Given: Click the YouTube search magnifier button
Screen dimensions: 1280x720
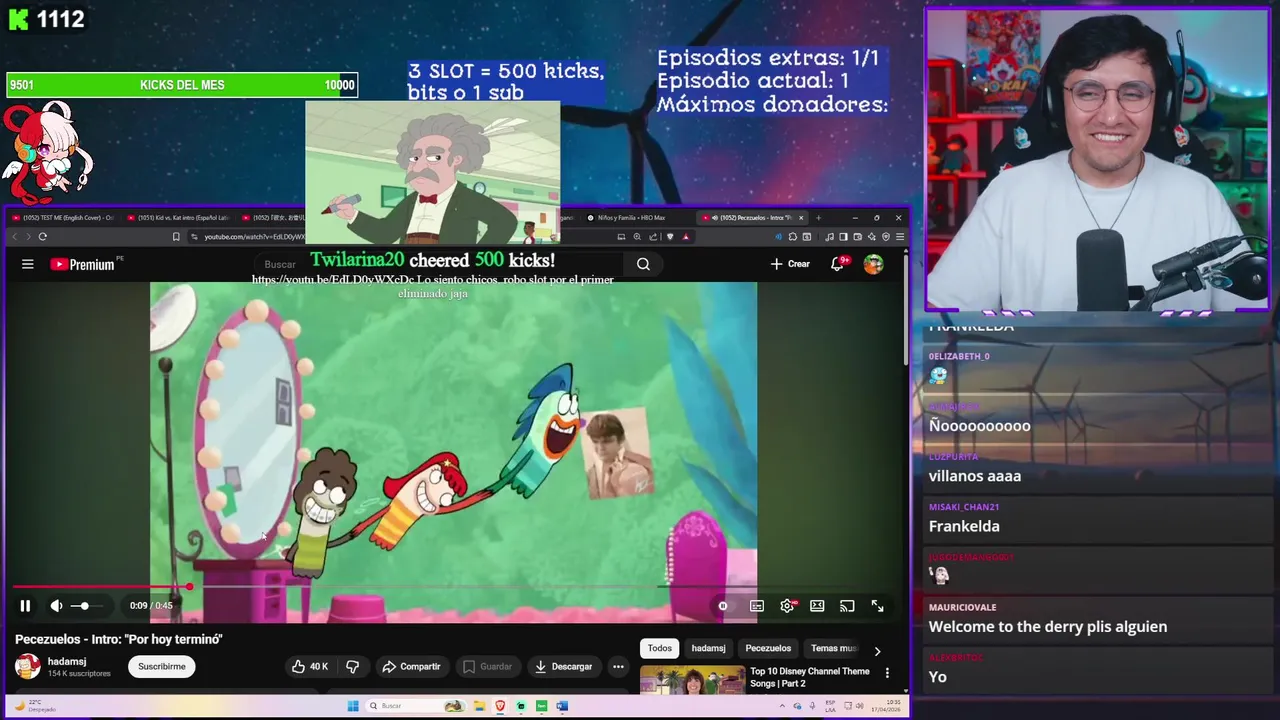Looking at the screenshot, I should coord(643,264).
